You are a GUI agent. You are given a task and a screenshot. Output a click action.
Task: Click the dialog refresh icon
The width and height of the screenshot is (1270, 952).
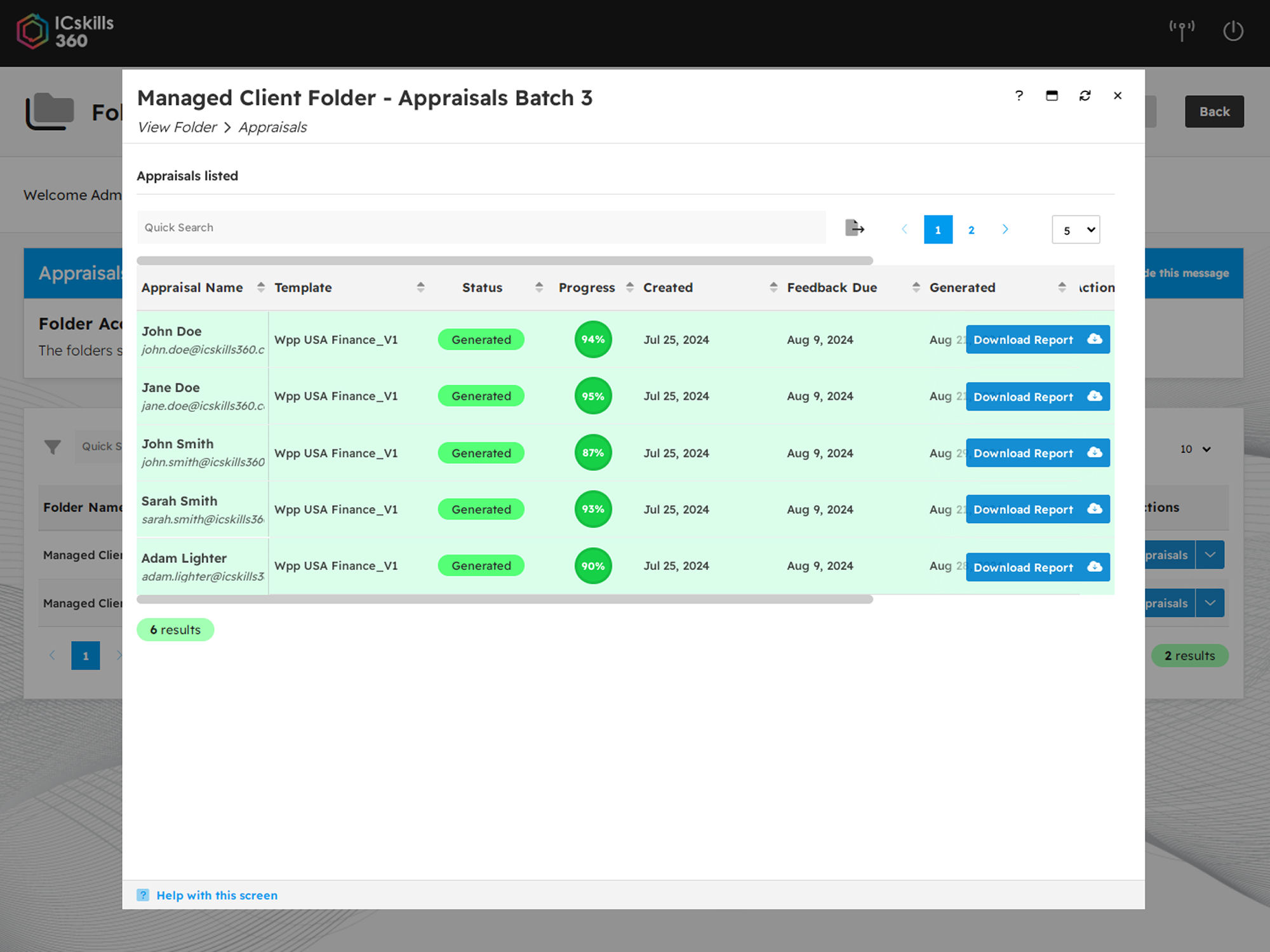click(x=1085, y=96)
